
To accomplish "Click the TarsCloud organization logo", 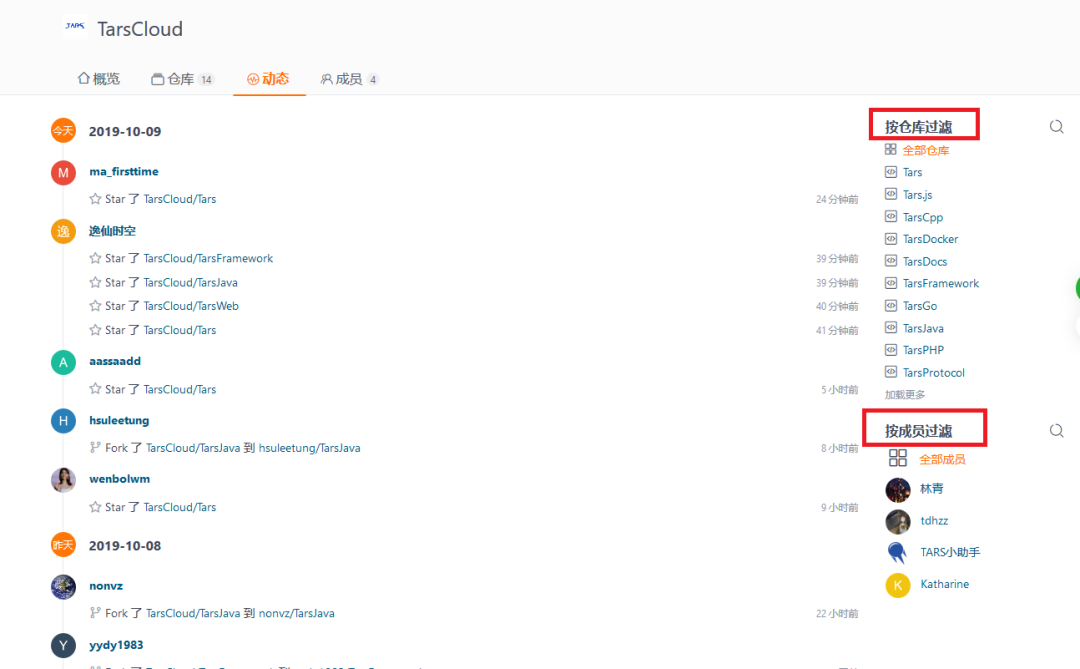I will coord(75,27).
